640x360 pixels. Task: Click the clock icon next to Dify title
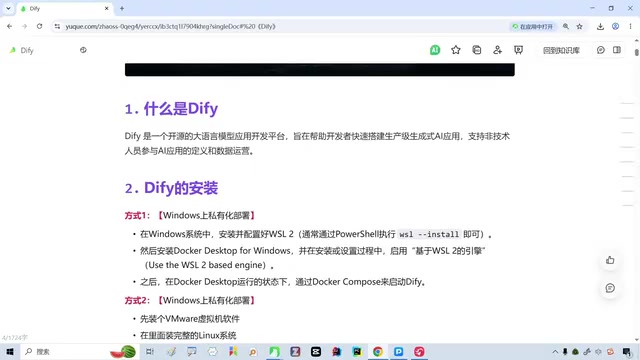[83, 50]
